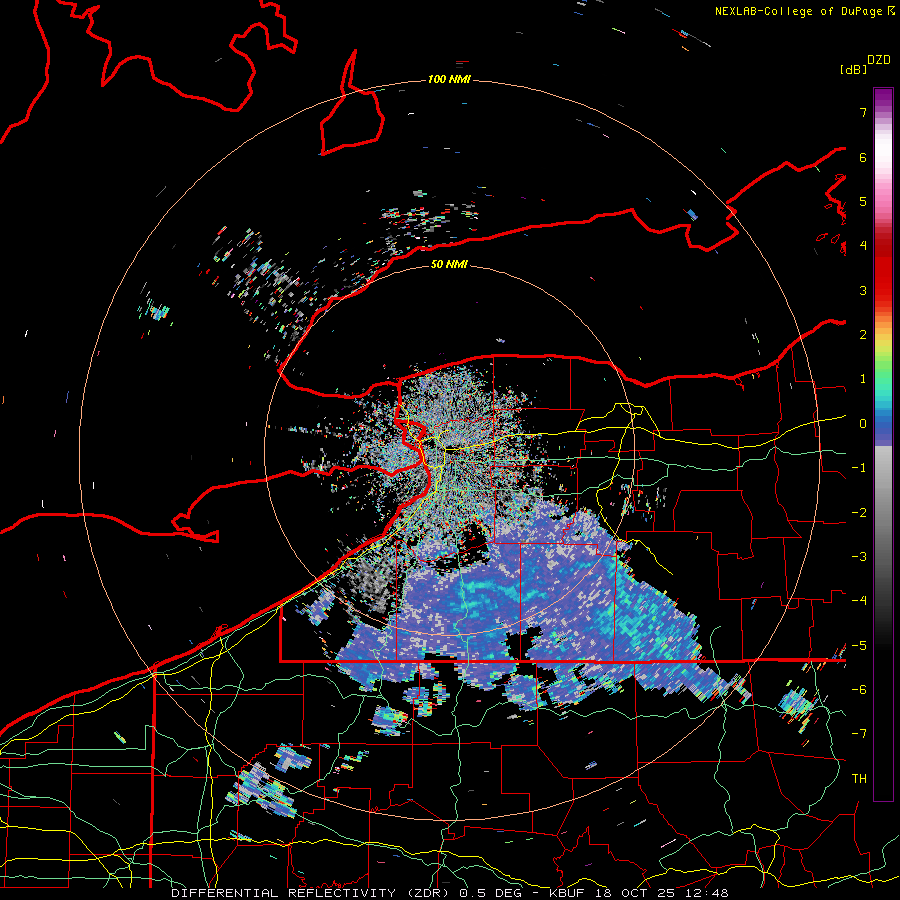This screenshot has width=900, height=900.
Task: Click the [dB] units label
Action: 853,69
